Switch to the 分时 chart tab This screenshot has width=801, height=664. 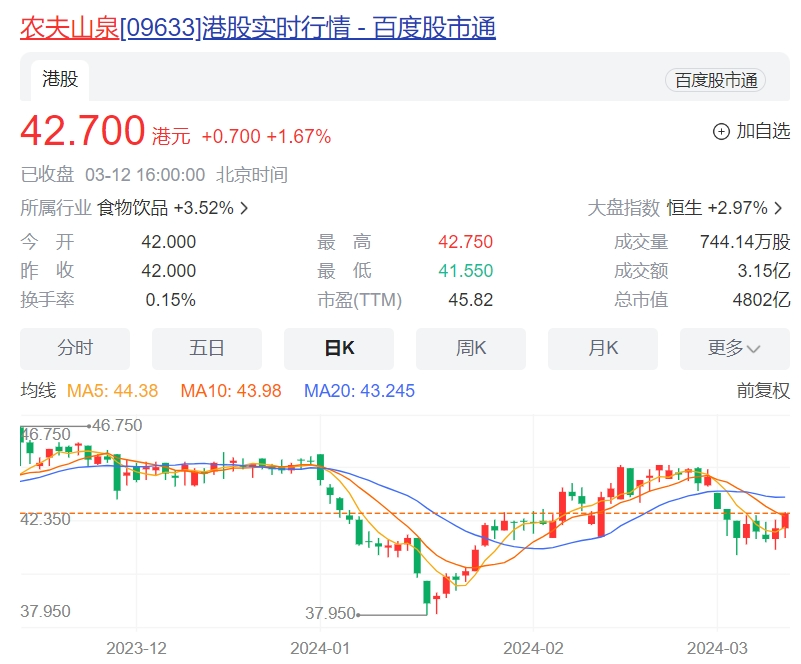tap(75, 348)
